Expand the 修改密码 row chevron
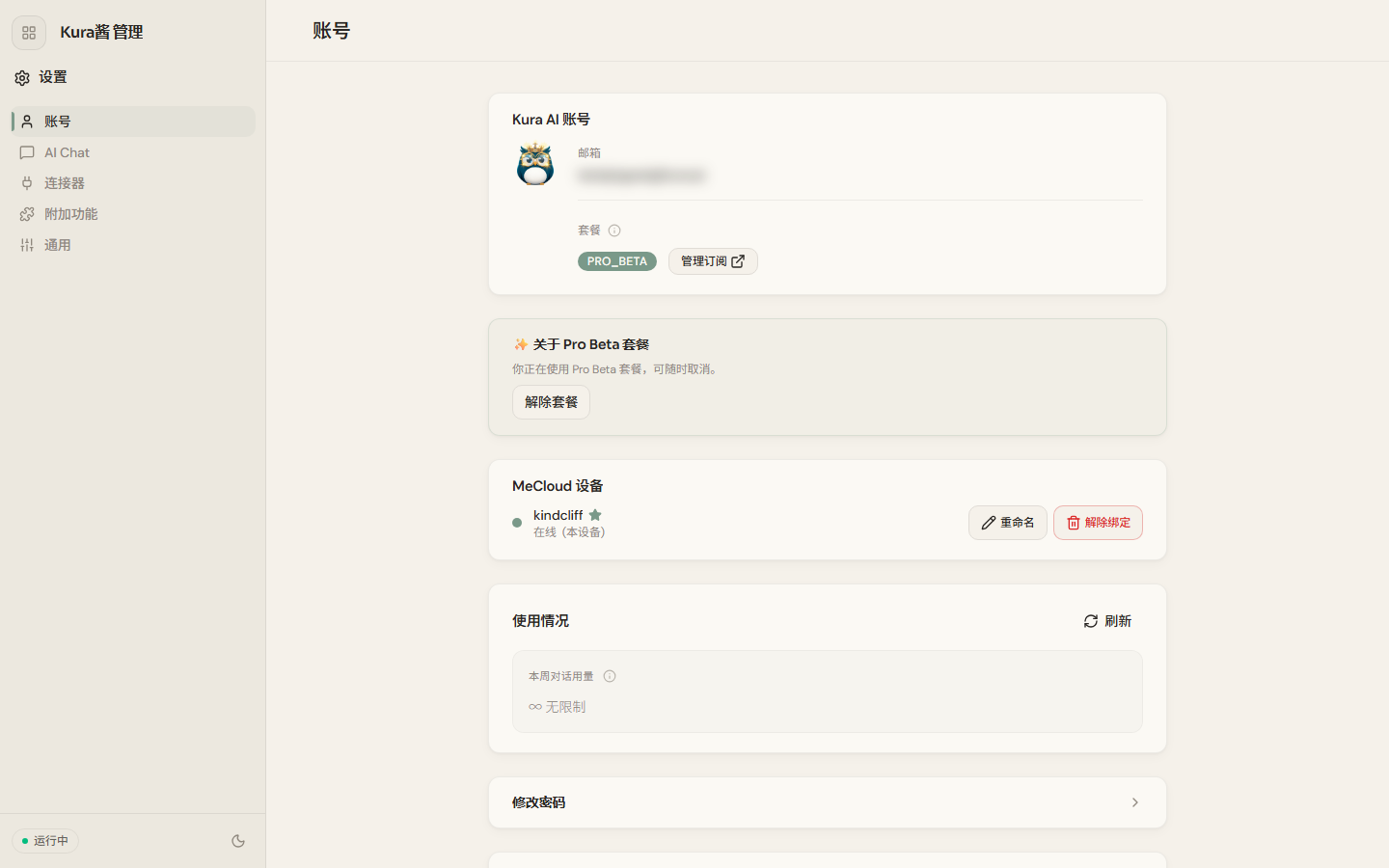 1135,802
